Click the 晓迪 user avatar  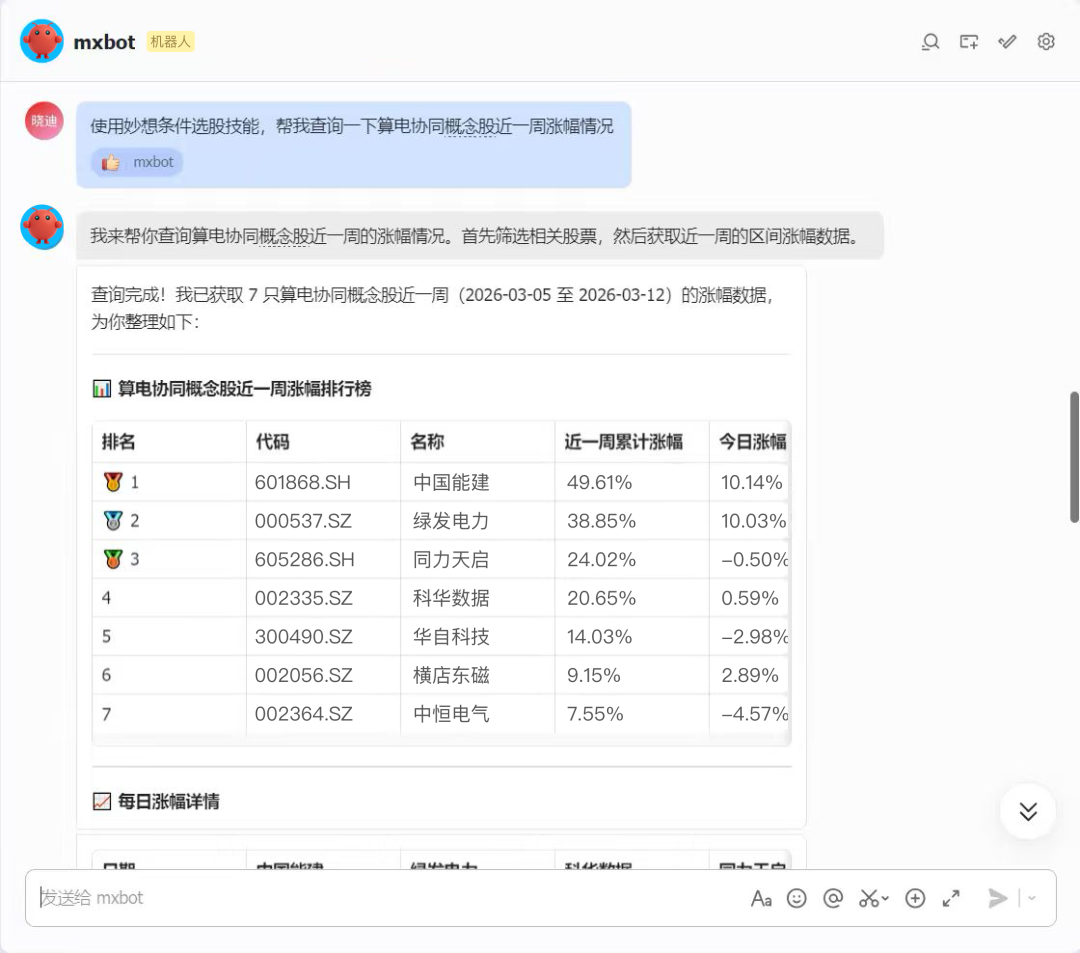(x=44, y=121)
